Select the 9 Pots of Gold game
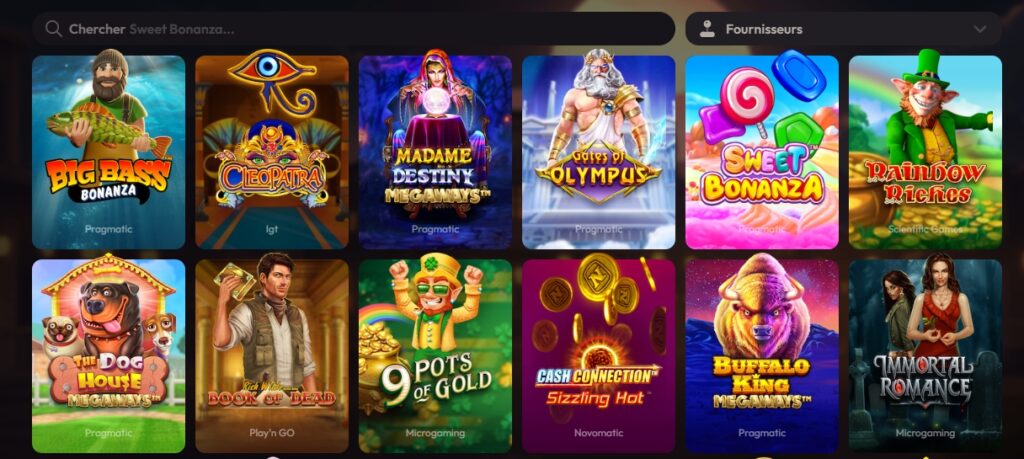 (435, 356)
